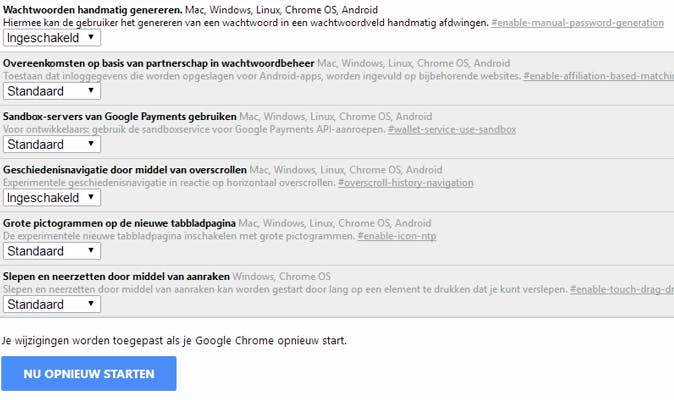This screenshot has width=674, height=400.
Task: Click the Geschiedenisnavigatie door middel van overscrollen title
Action: (123, 170)
